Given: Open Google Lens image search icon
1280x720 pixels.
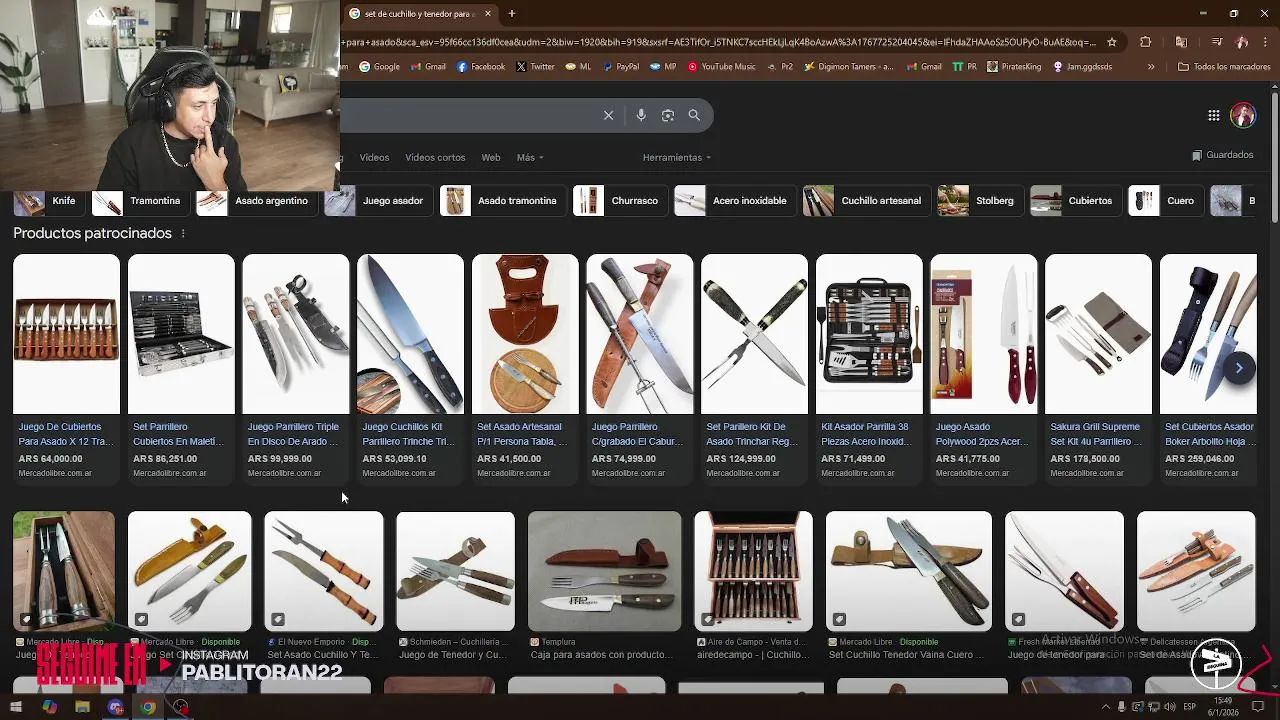Looking at the screenshot, I should pyautogui.click(x=668, y=115).
